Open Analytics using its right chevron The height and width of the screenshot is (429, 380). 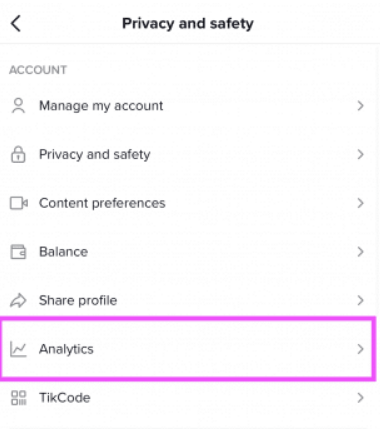360,349
